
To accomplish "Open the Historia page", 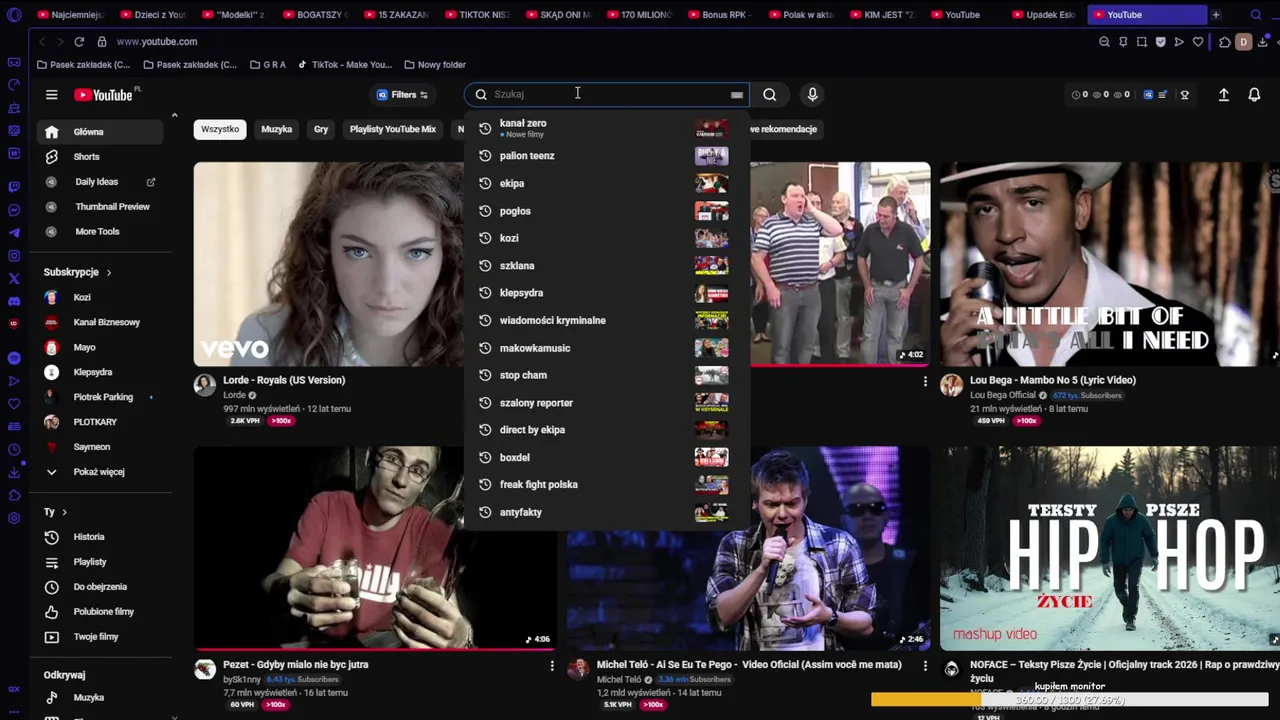I will tap(100, 537).
